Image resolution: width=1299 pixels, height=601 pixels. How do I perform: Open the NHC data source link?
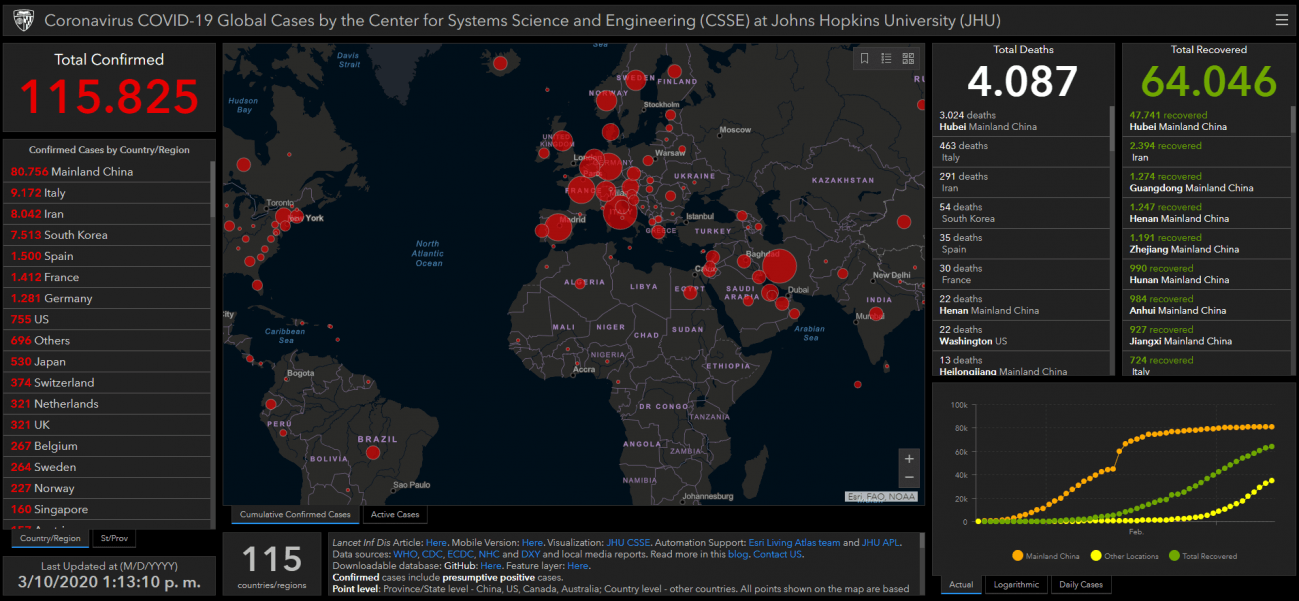pyautogui.click(x=490, y=554)
